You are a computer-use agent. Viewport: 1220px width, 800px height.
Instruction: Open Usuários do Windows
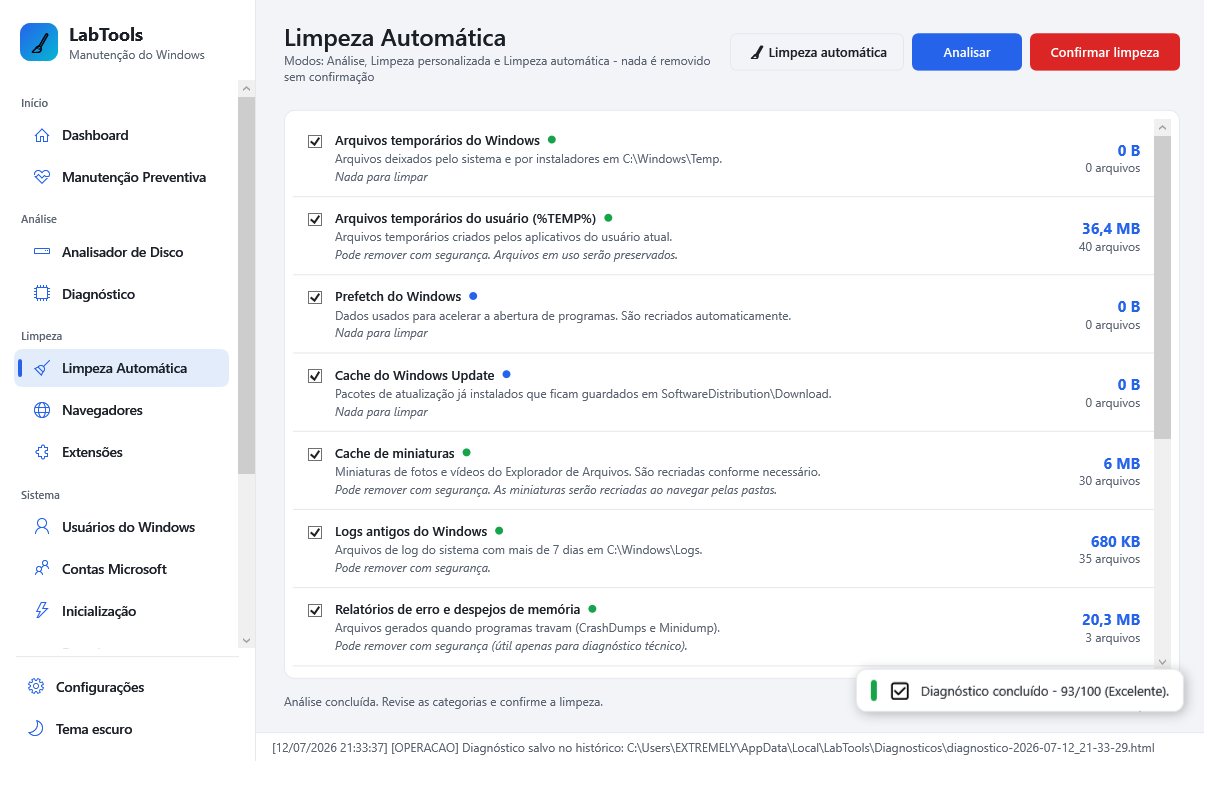122,527
